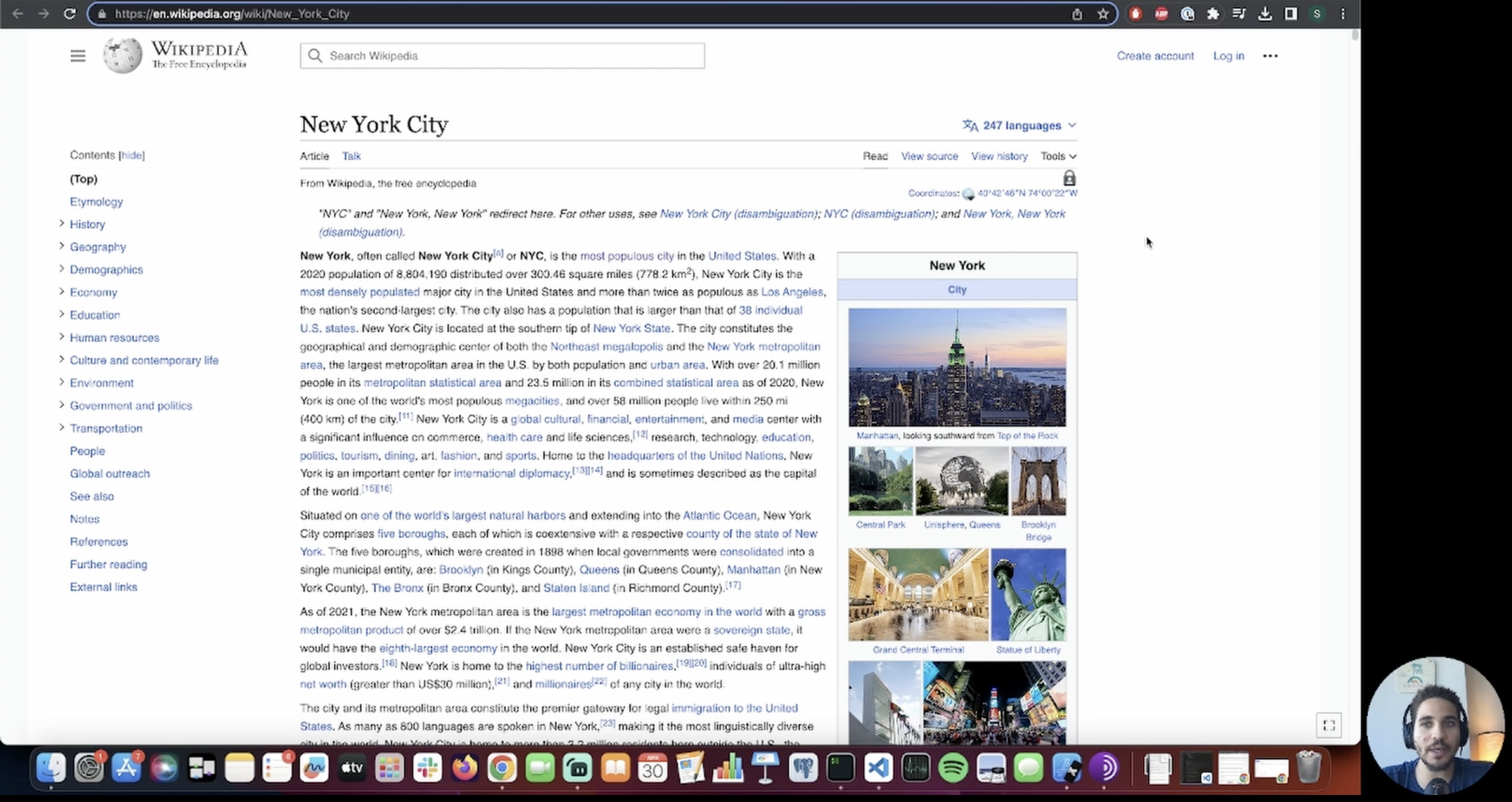Select the Read tab
The height and width of the screenshot is (802, 1512).
(x=875, y=156)
